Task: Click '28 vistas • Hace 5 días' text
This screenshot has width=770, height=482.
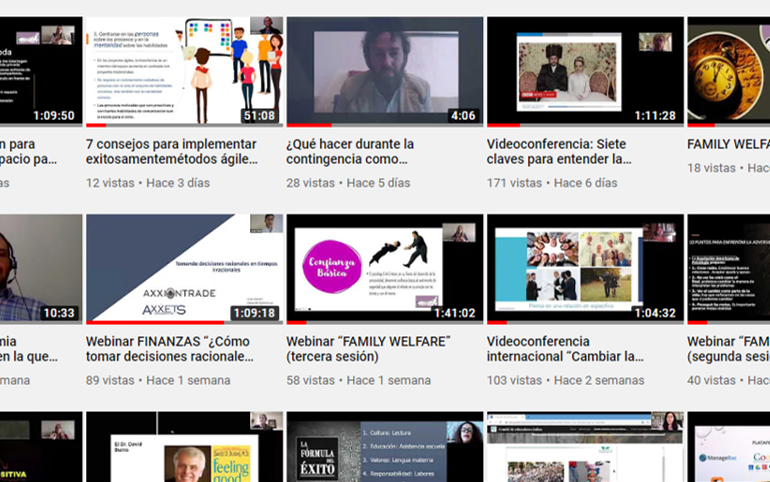Action: click(348, 183)
